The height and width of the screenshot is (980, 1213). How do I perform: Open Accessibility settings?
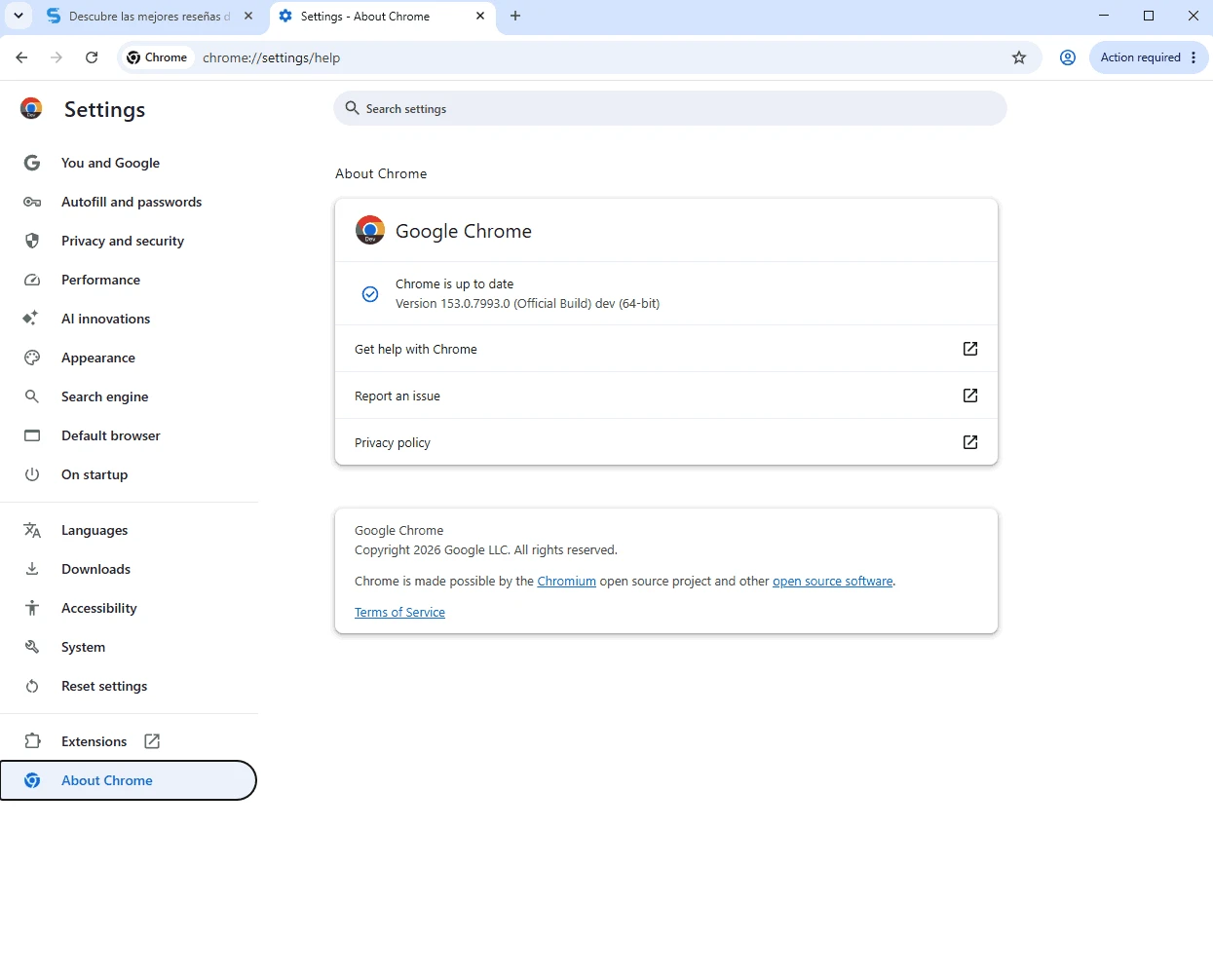(x=129, y=608)
